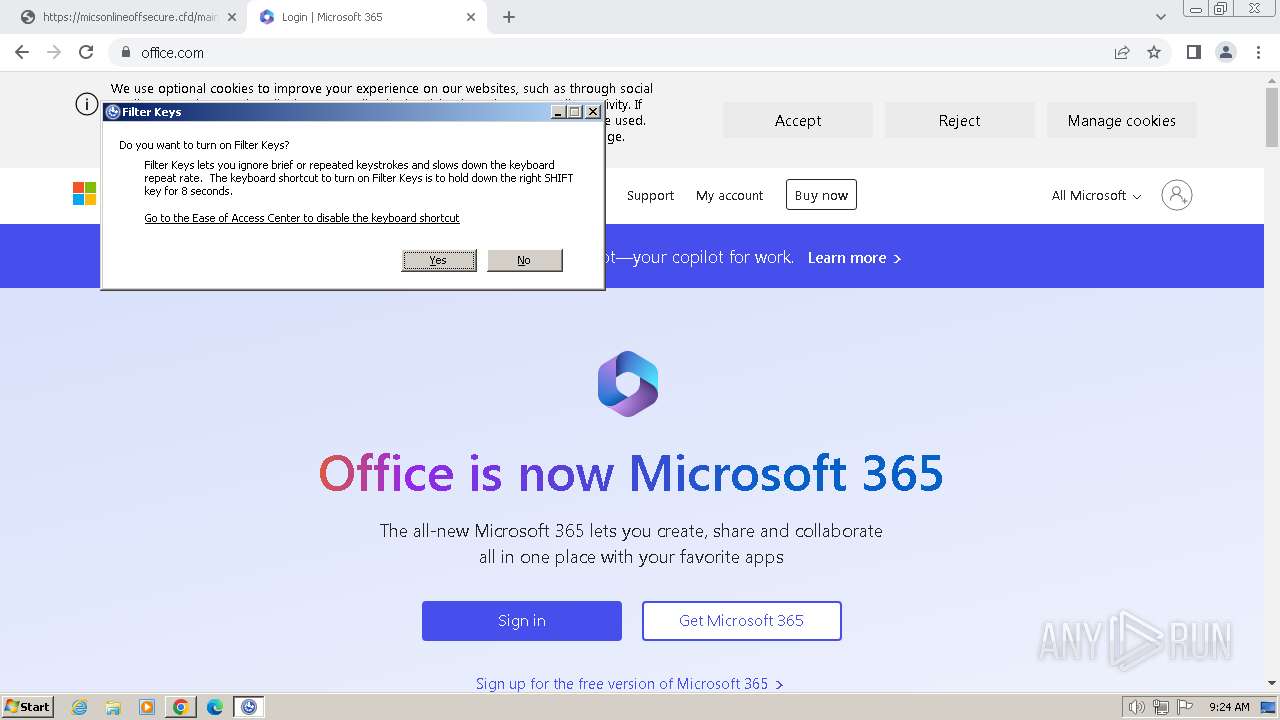
Task: Choose No in Filter Keys dialog
Action: [524, 260]
